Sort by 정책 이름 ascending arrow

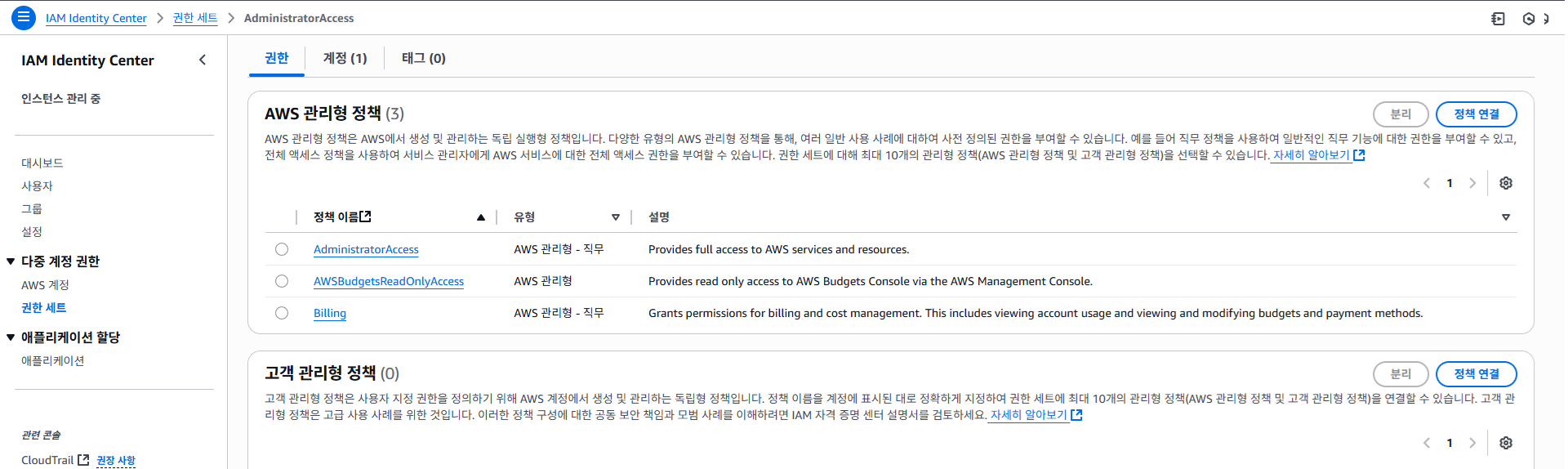[x=481, y=217]
